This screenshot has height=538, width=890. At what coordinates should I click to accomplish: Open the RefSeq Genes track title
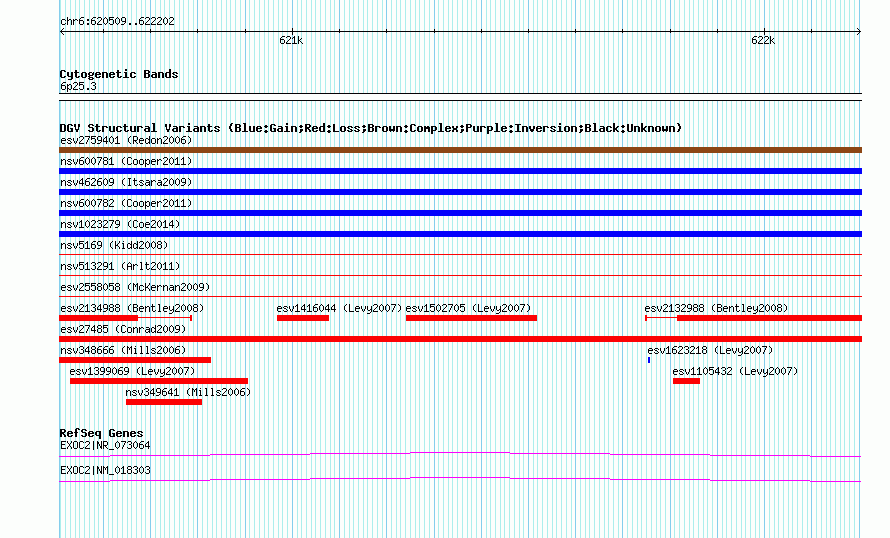tap(102, 433)
